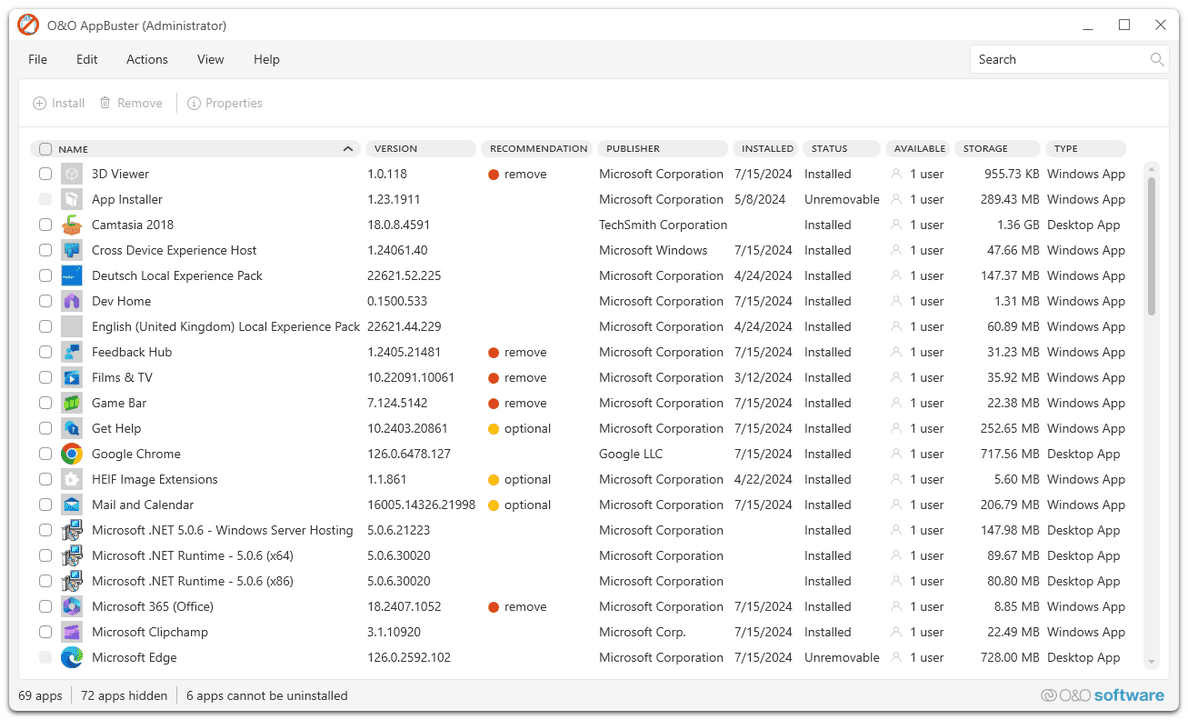Click the Microsoft Edge app icon

(71, 658)
